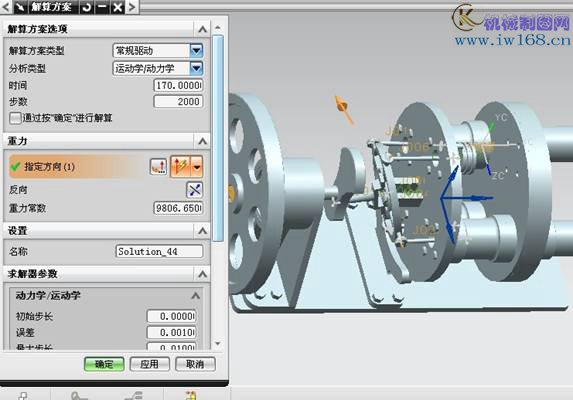Collapse the 重力 section
This screenshot has height=400, width=573.
(202, 141)
